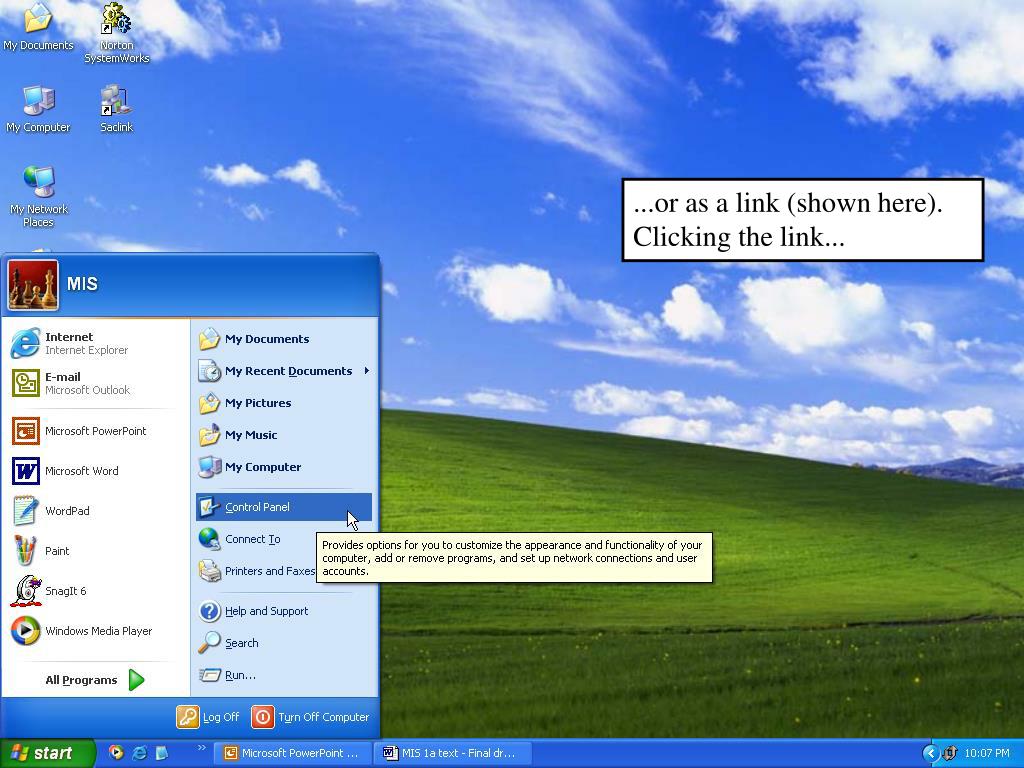Switch to MIS 1a text Word taskbar button
Viewport: 1024px width, 768px height.
pyautogui.click(x=452, y=753)
